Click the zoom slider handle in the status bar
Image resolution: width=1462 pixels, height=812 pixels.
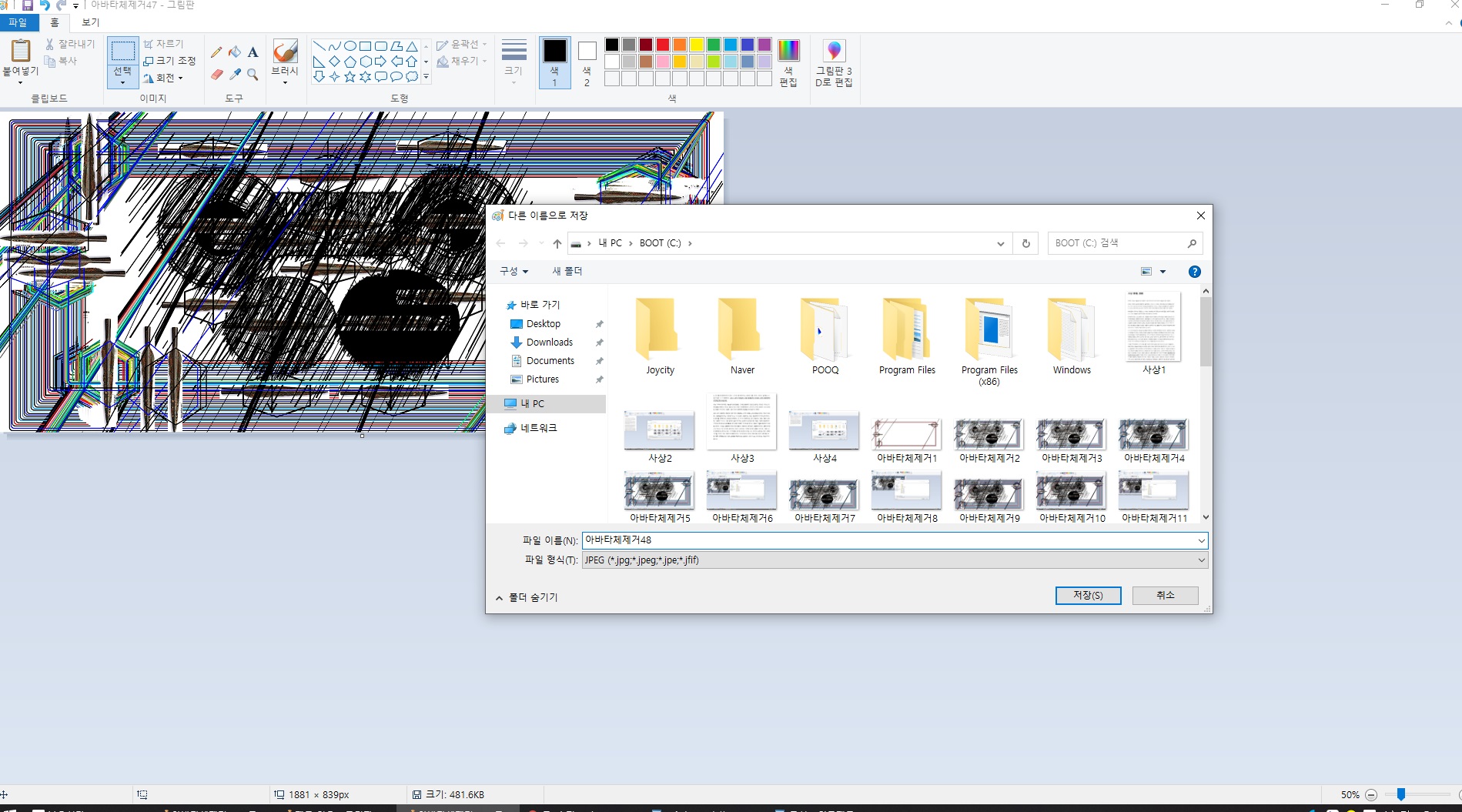tap(1401, 794)
